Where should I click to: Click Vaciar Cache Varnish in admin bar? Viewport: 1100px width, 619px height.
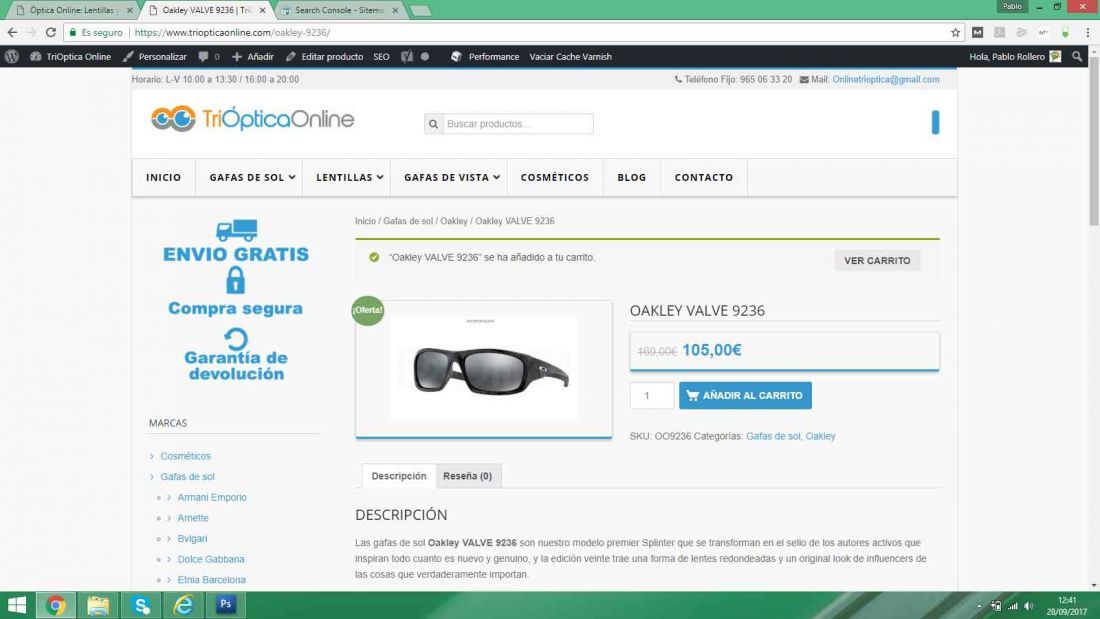(x=570, y=57)
